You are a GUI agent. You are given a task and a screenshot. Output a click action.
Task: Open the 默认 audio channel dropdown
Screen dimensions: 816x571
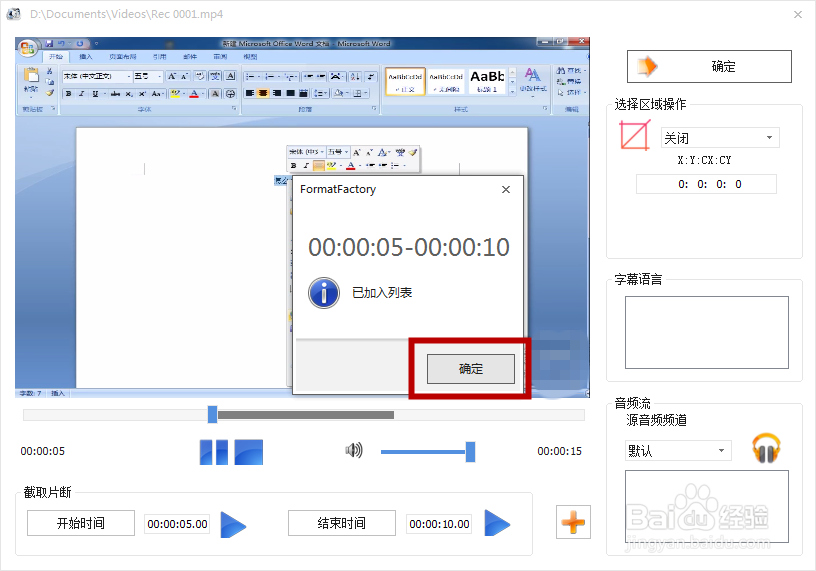tap(678, 450)
